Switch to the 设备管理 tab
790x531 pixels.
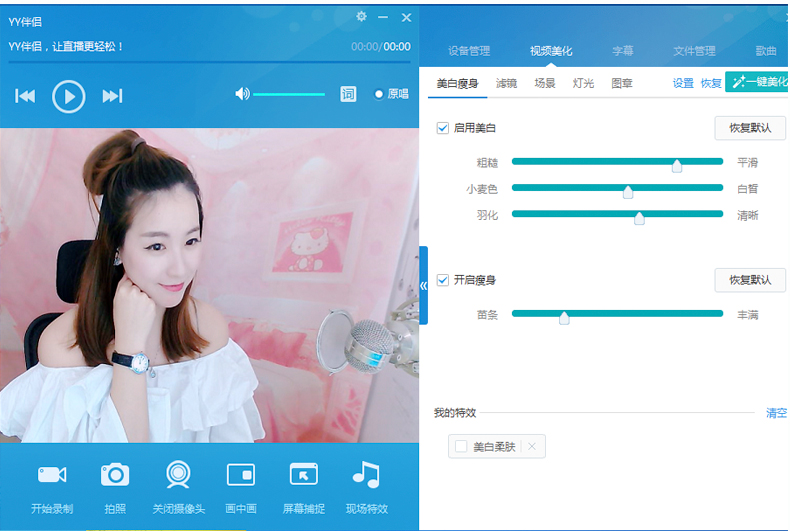point(469,51)
